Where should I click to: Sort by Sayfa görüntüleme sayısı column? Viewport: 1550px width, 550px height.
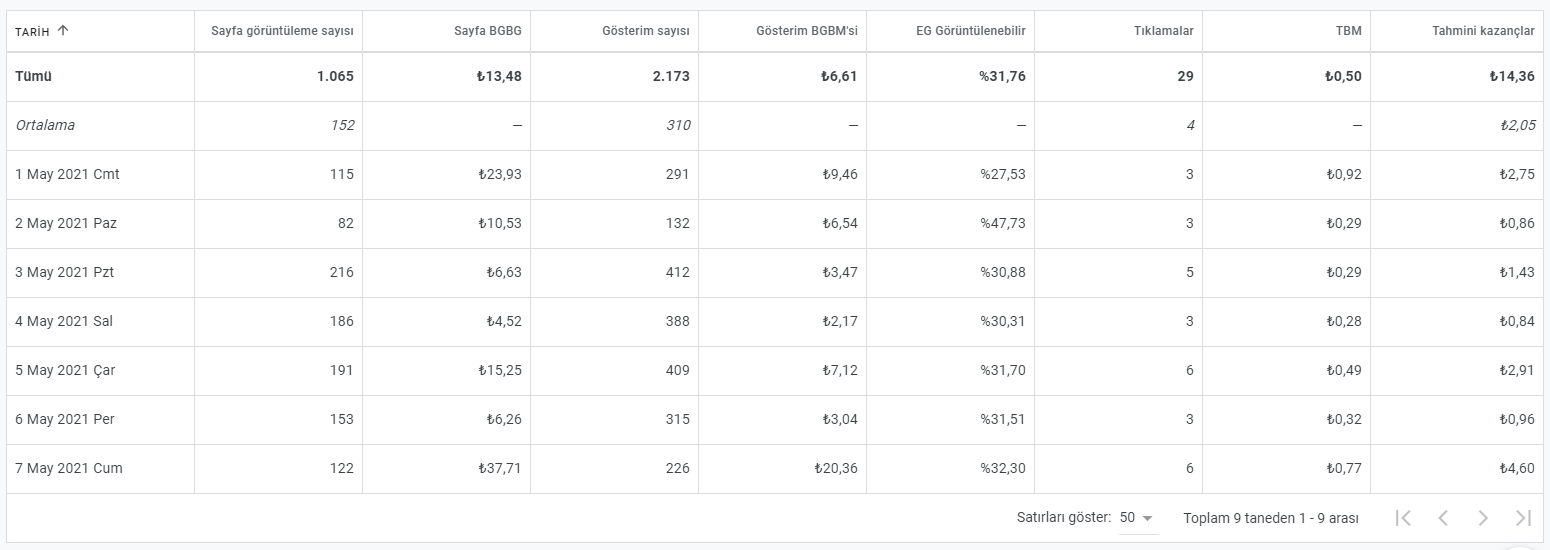(x=282, y=31)
